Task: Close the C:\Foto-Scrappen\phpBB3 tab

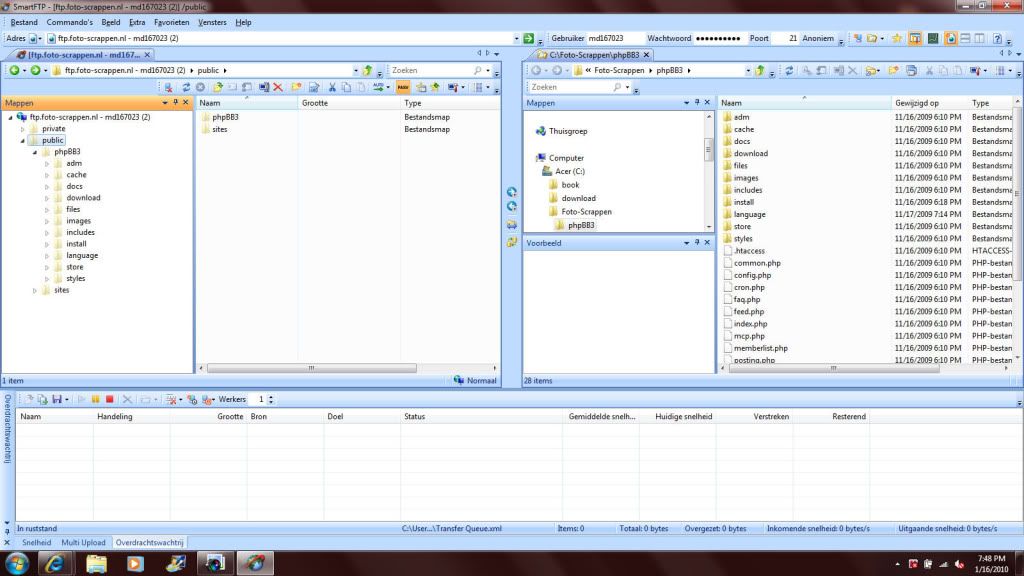Action: click(647, 55)
